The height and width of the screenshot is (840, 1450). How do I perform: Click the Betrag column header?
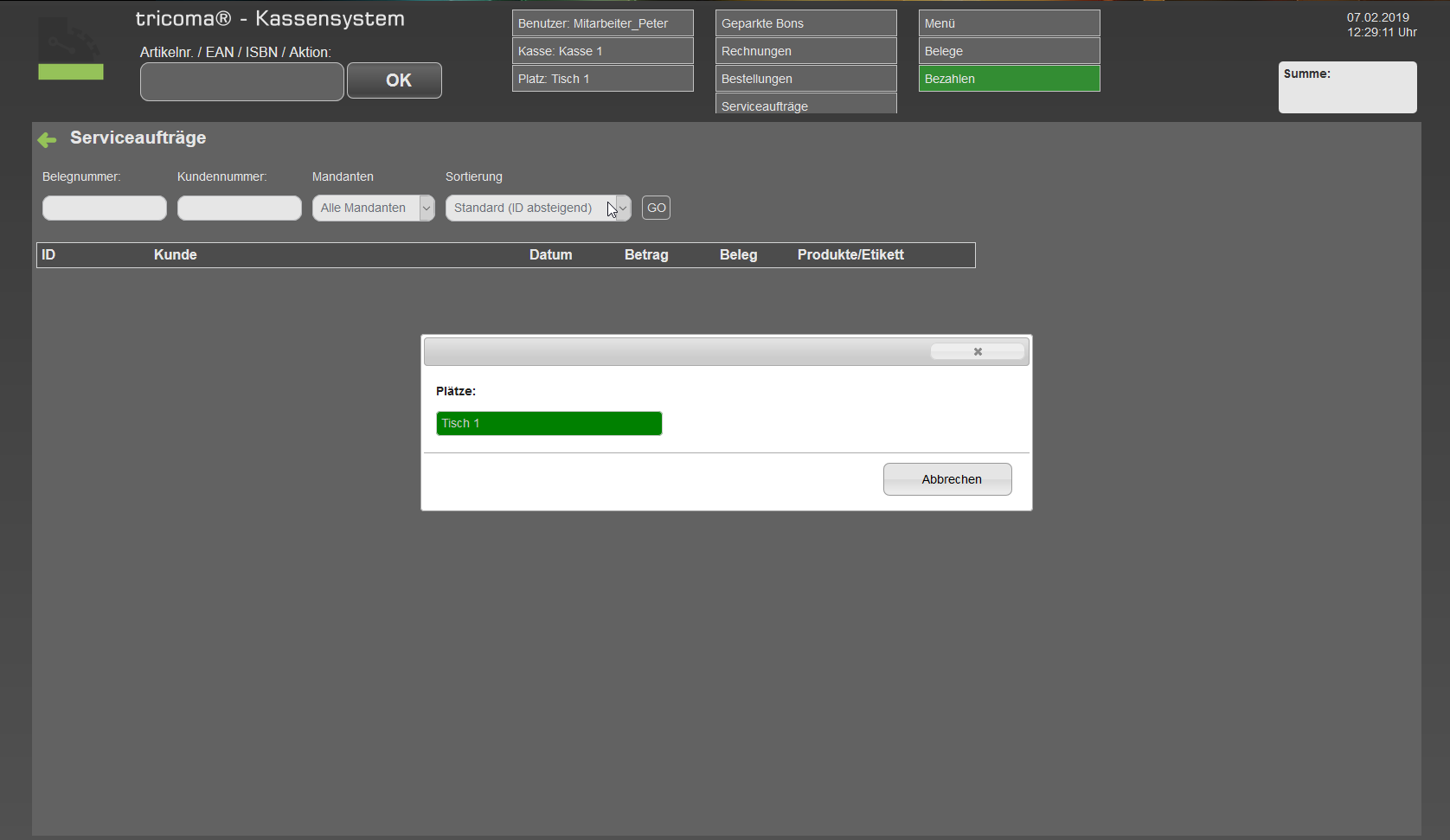coord(646,254)
